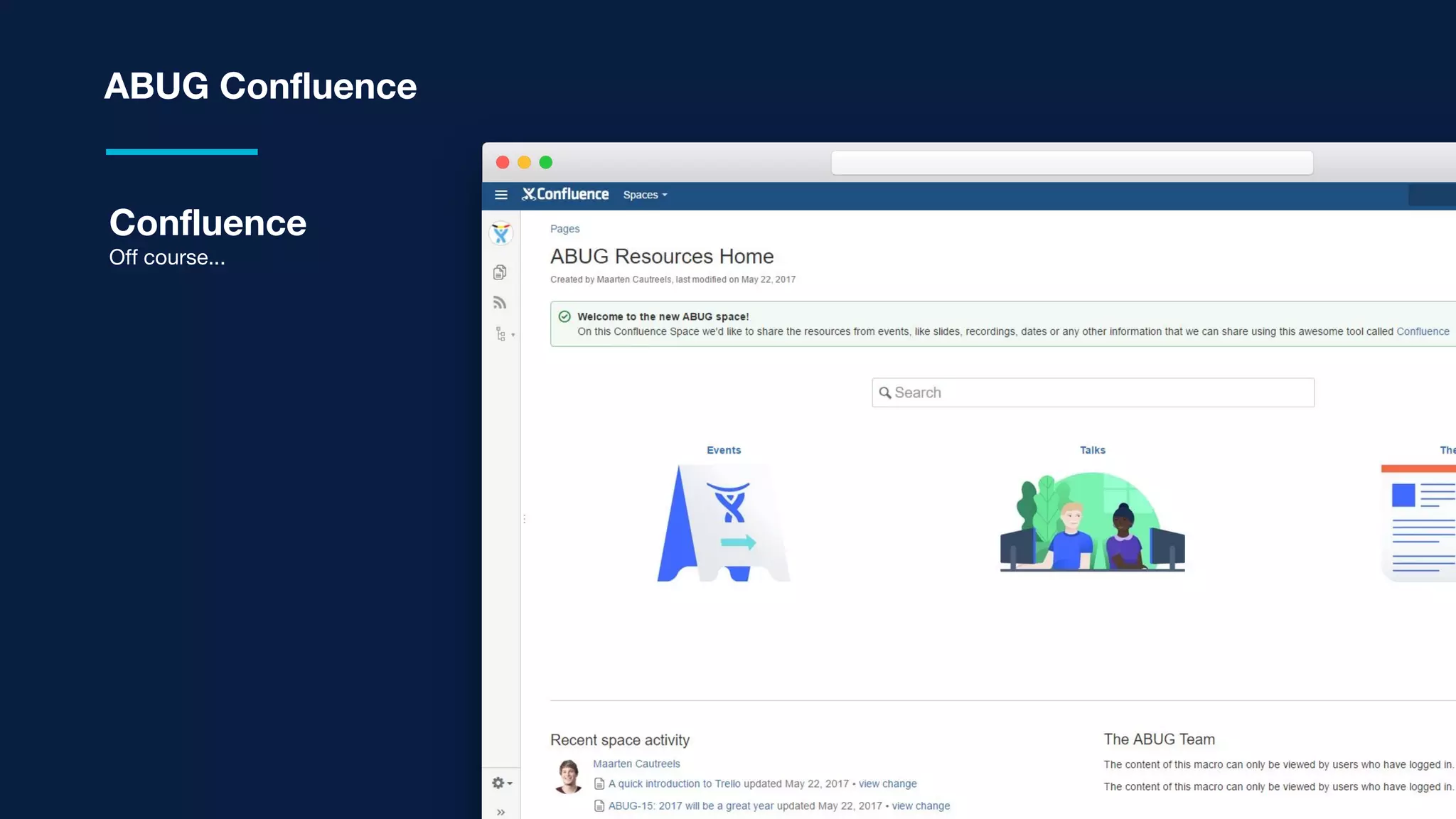Open the page tree icon in sidebar
The height and width of the screenshot is (819, 1456).
tap(501, 334)
